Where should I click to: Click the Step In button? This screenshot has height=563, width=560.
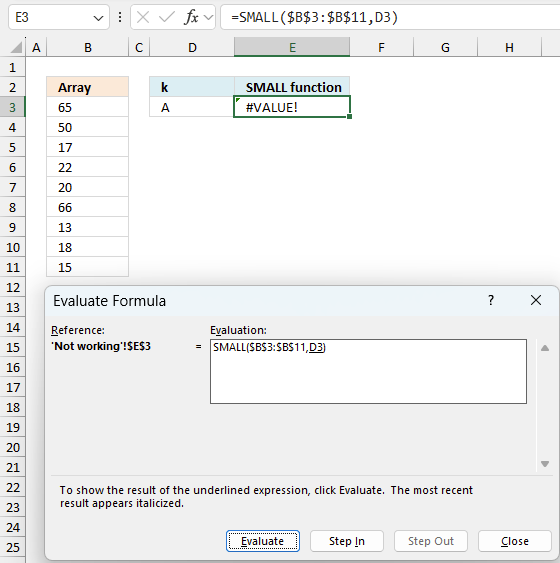click(x=347, y=541)
